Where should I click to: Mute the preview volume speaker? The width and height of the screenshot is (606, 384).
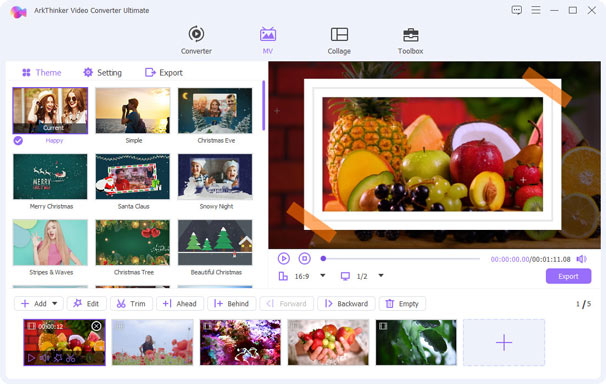pos(582,259)
